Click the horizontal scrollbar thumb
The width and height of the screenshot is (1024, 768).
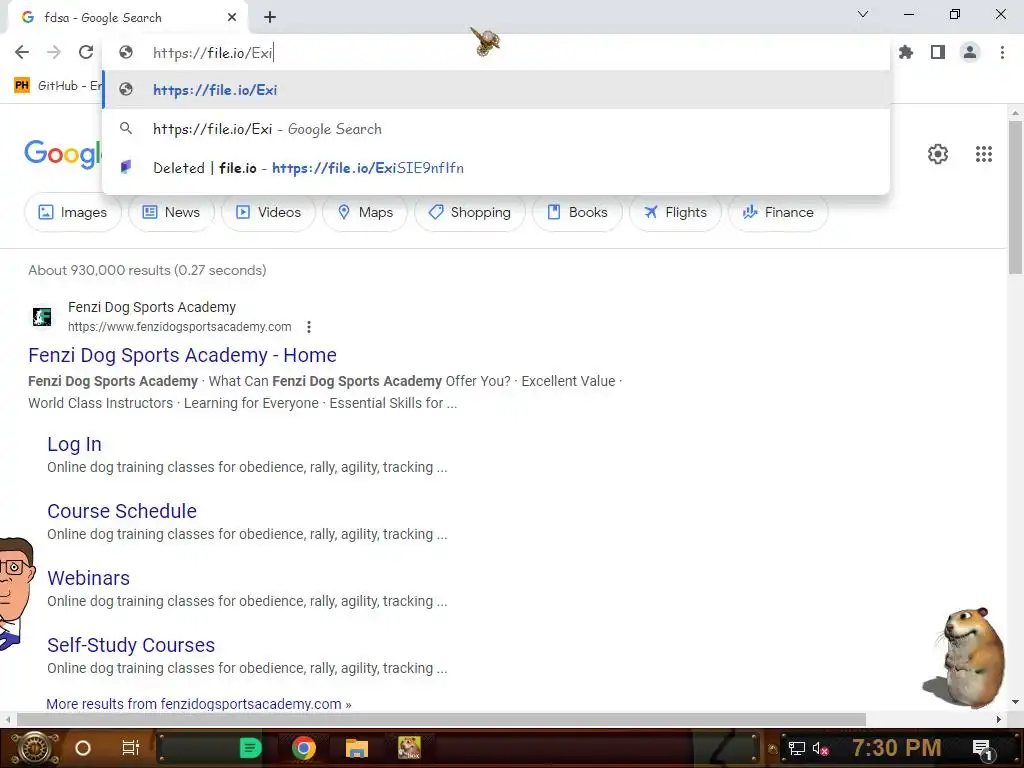pos(441,720)
